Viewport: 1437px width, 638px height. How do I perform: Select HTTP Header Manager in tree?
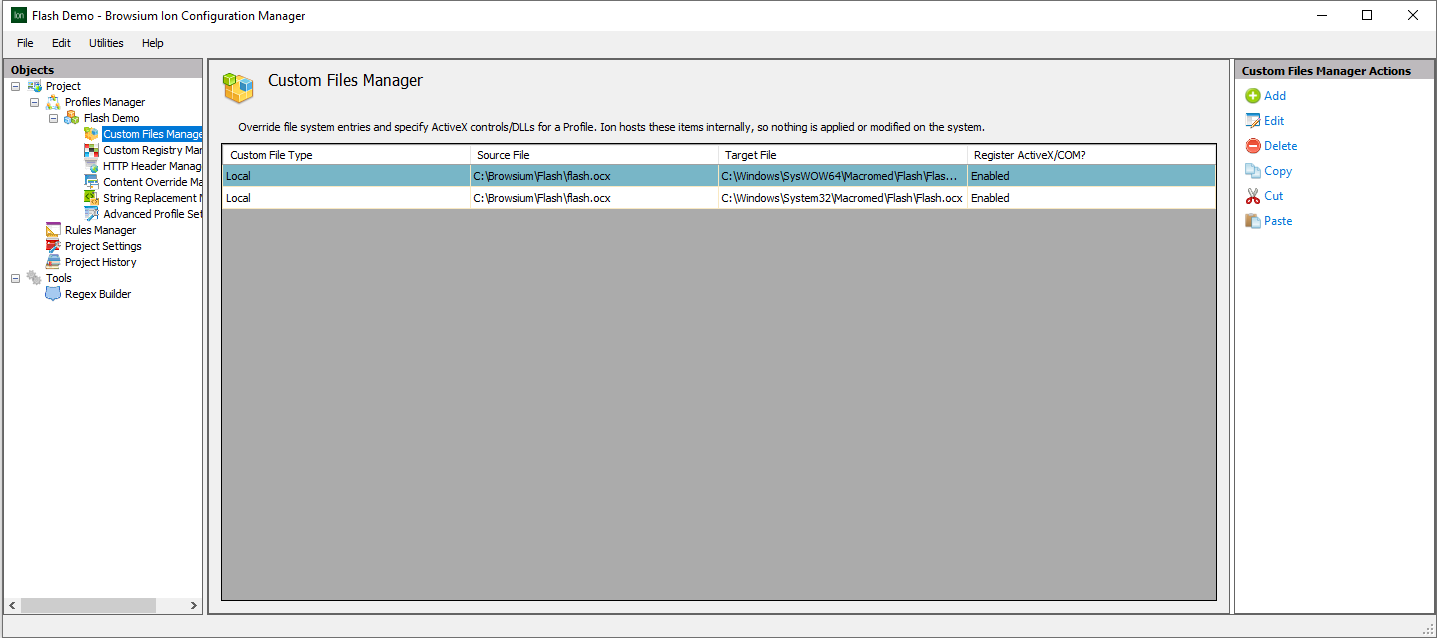[153, 166]
